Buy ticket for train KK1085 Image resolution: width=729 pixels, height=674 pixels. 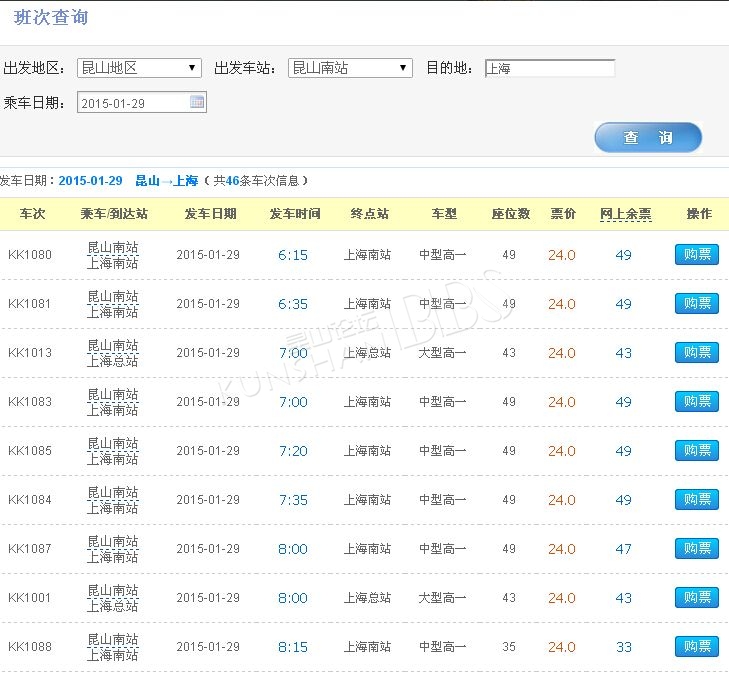click(x=696, y=450)
